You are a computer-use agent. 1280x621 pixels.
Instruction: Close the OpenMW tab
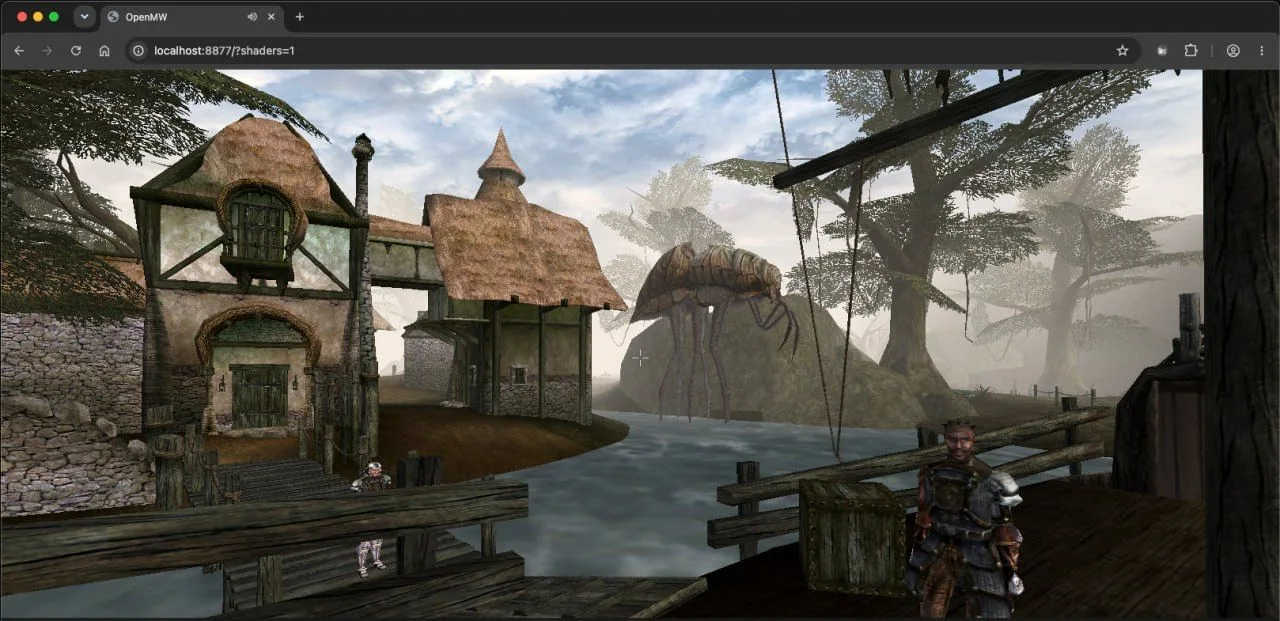[x=271, y=17]
